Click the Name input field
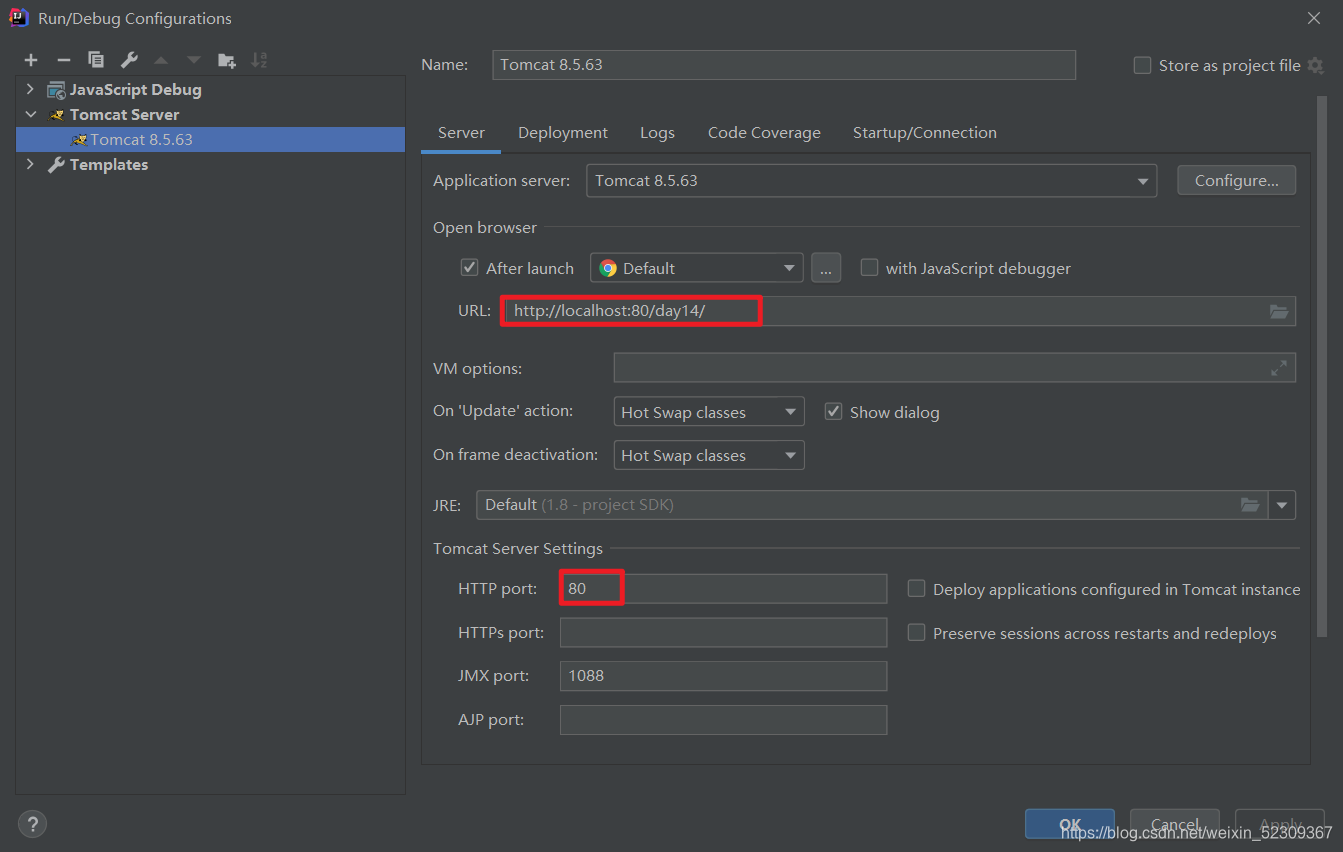Viewport: 1343px width, 852px height. [784, 65]
